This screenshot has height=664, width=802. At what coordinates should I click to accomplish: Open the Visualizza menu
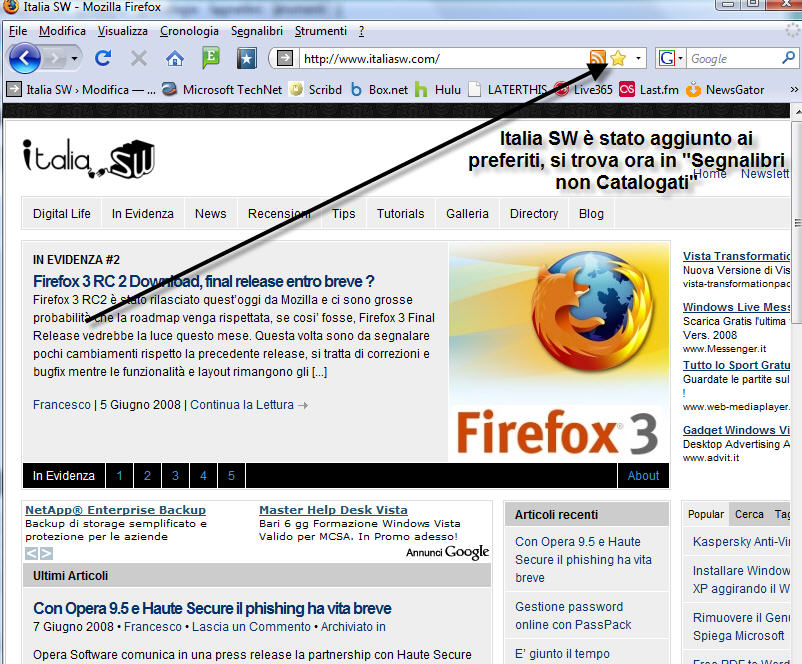[123, 31]
